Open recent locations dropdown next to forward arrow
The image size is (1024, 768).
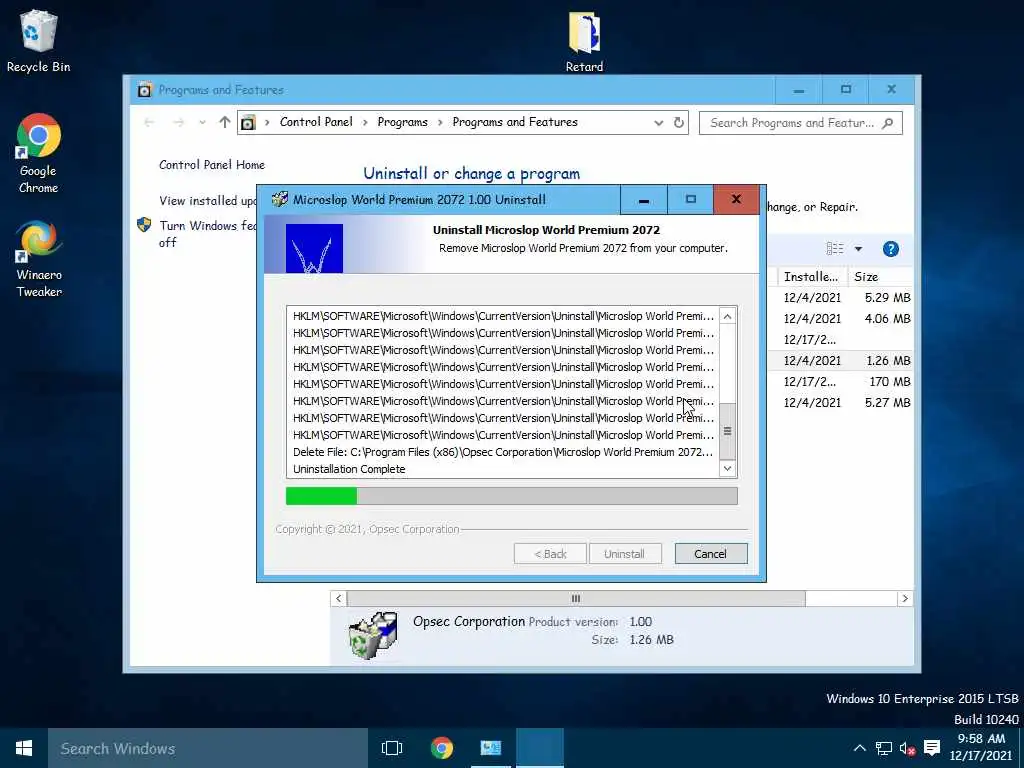202,122
